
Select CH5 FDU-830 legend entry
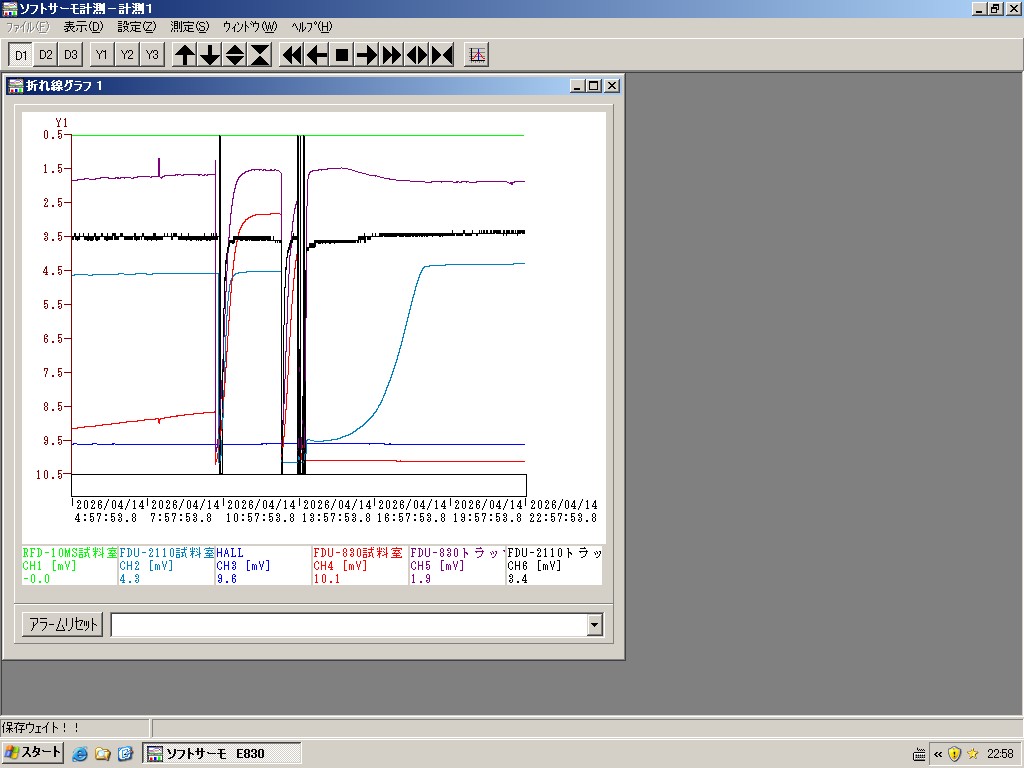(x=456, y=565)
